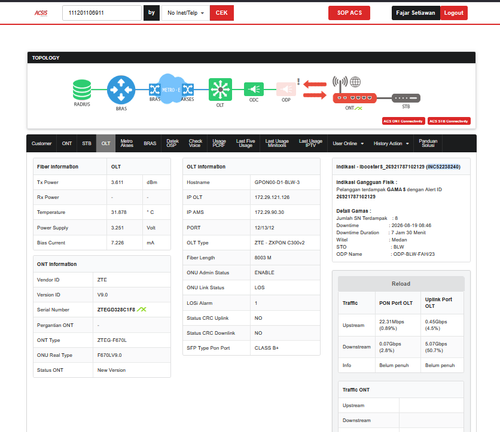Click the SOP ACS button
Screen dimensions: 500x432
[349, 13]
